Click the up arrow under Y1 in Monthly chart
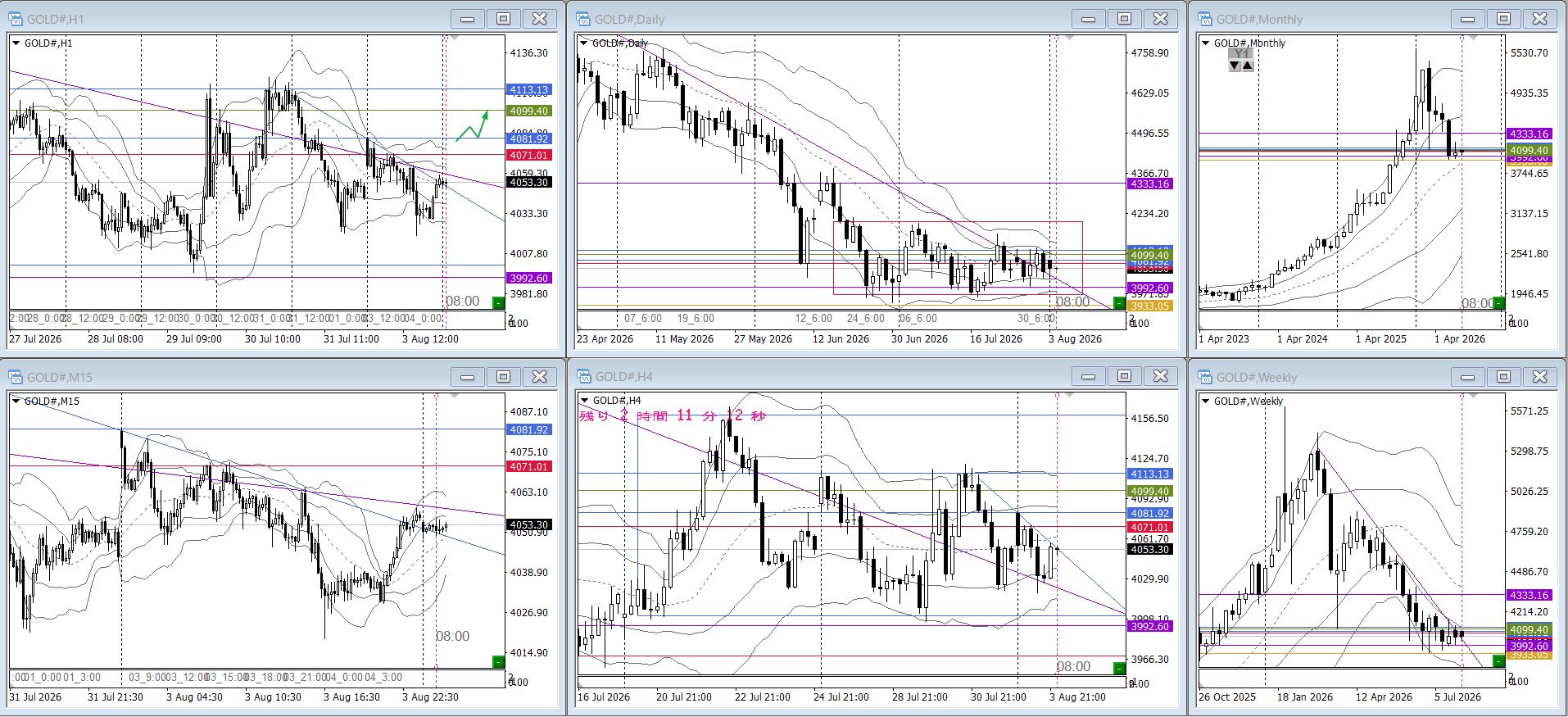 coord(1247,66)
